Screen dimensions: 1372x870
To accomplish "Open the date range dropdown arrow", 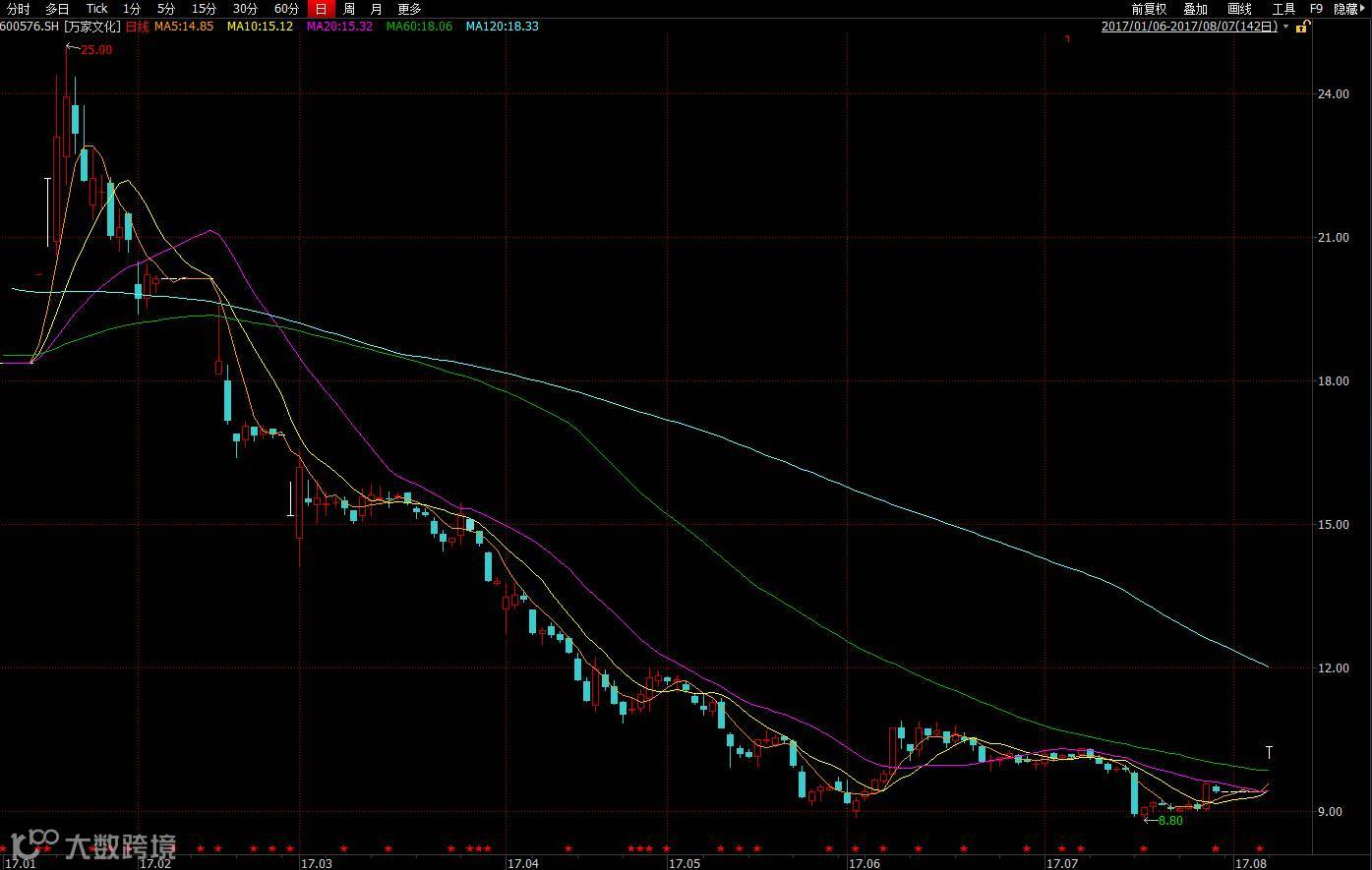I will point(1286,28).
